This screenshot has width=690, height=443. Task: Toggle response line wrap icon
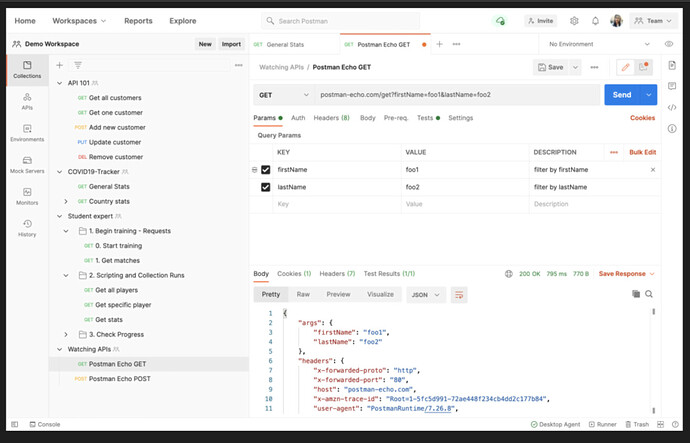point(459,294)
